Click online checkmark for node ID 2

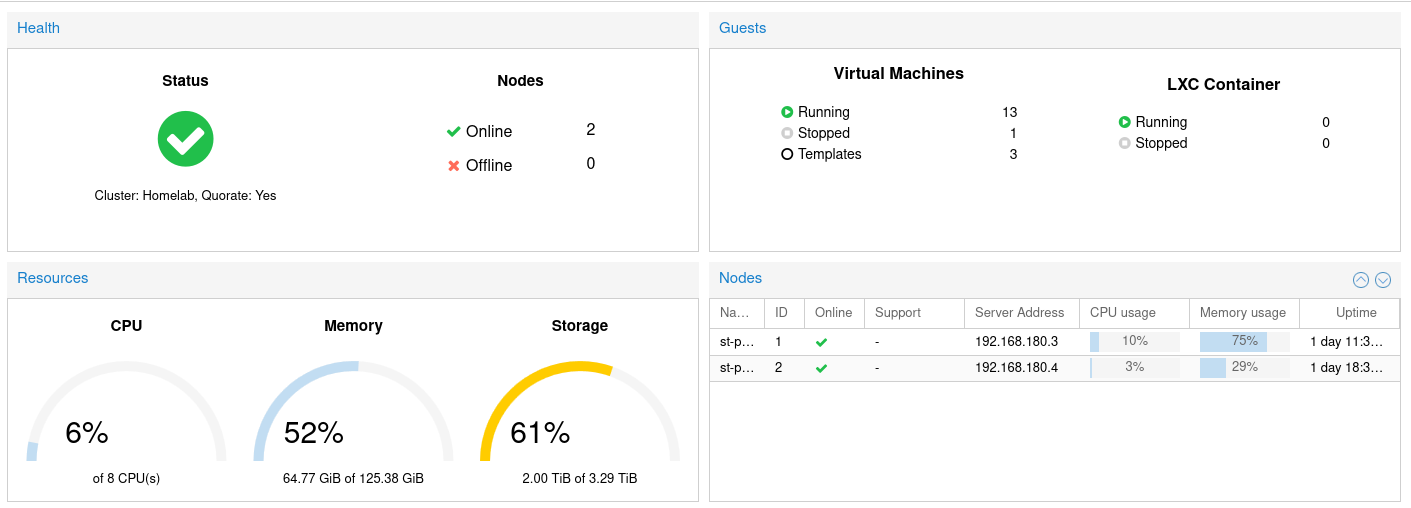[x=821, y=368]
